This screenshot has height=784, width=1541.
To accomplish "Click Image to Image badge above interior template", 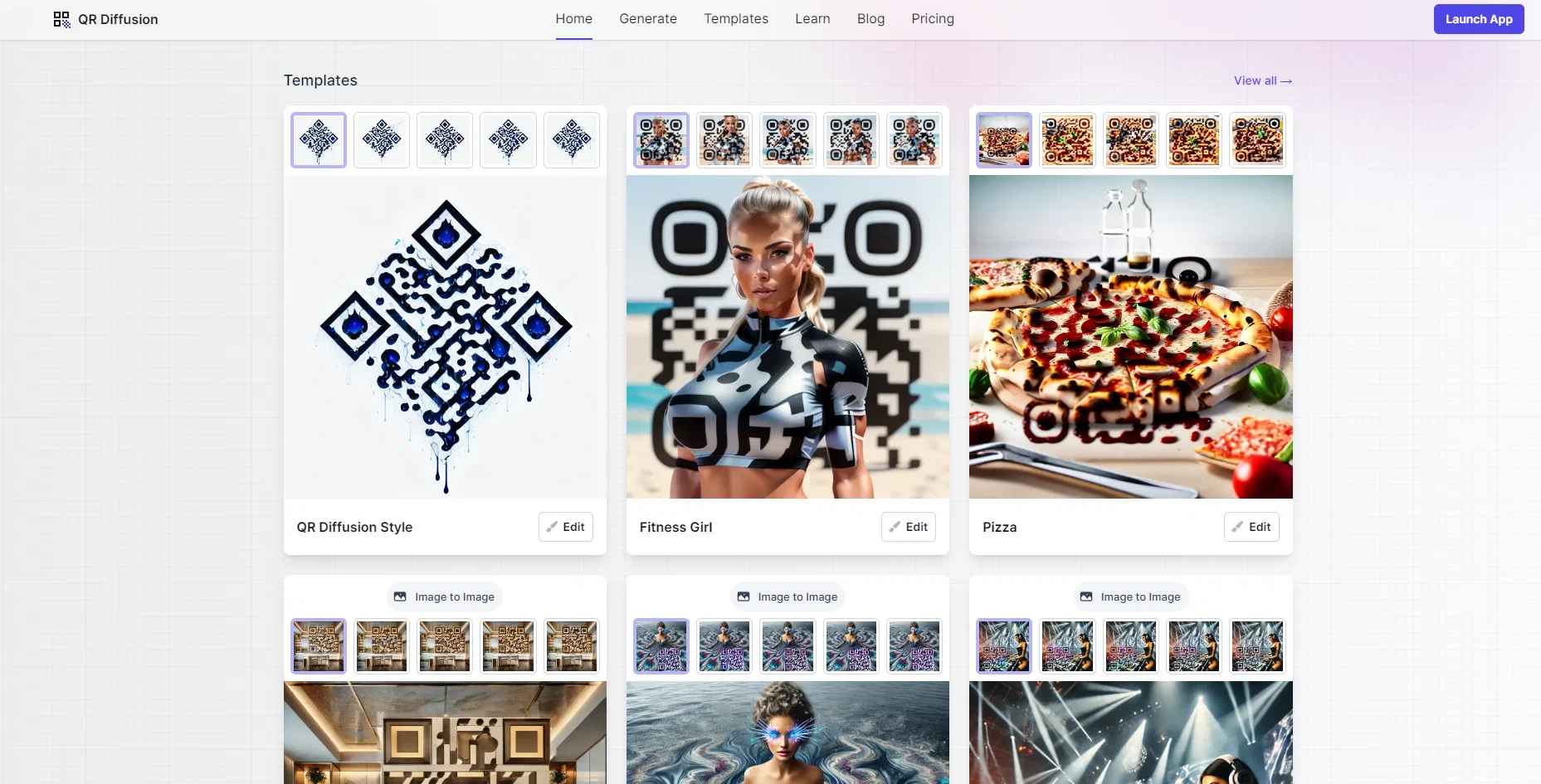I will (446, 597).
